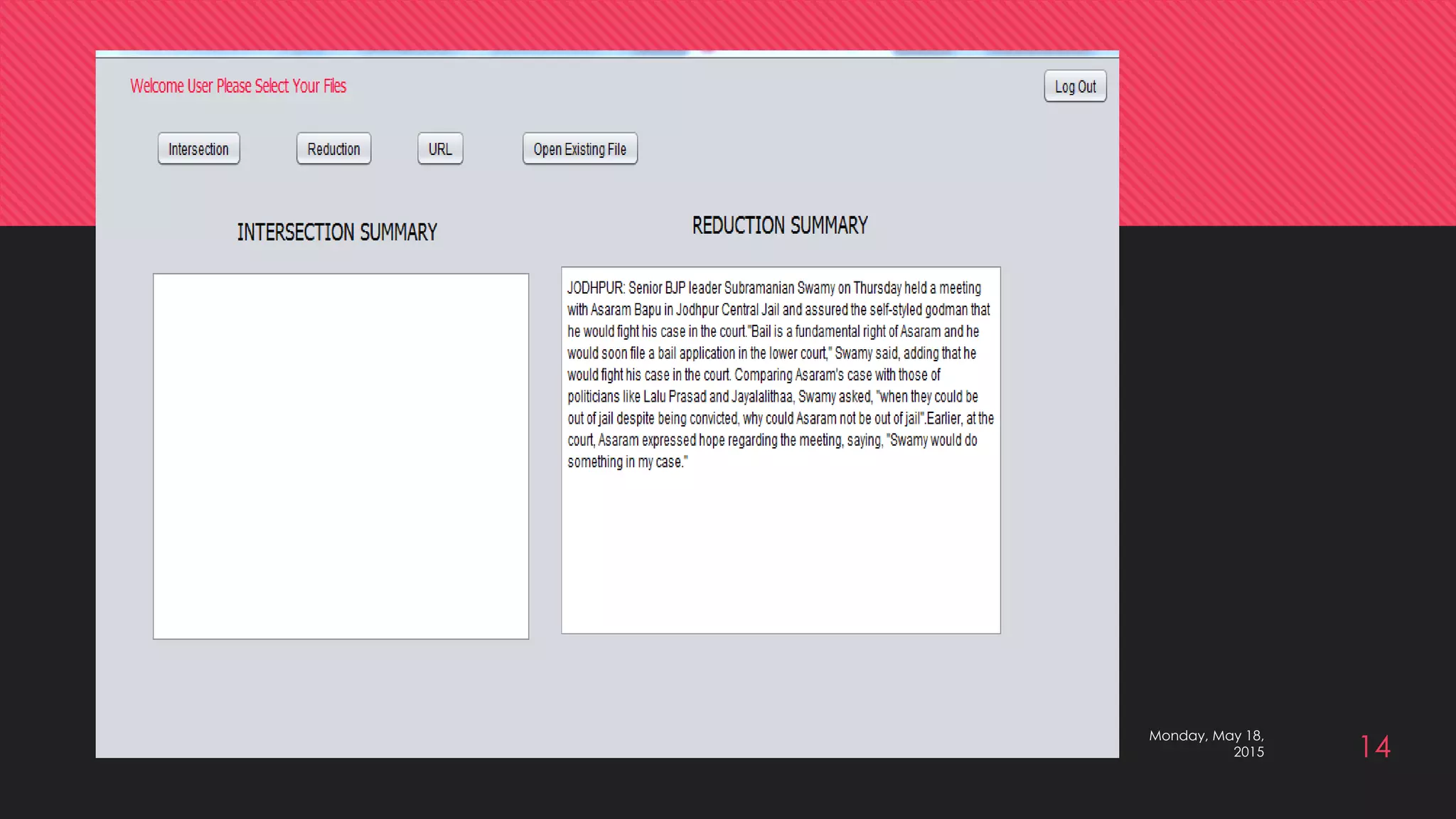The width and height of the screenshot is (1456, 819).
Task: Click the INTERSECTION SUMMARY heading
Action: pyautogui.click(x=337, y=232)
